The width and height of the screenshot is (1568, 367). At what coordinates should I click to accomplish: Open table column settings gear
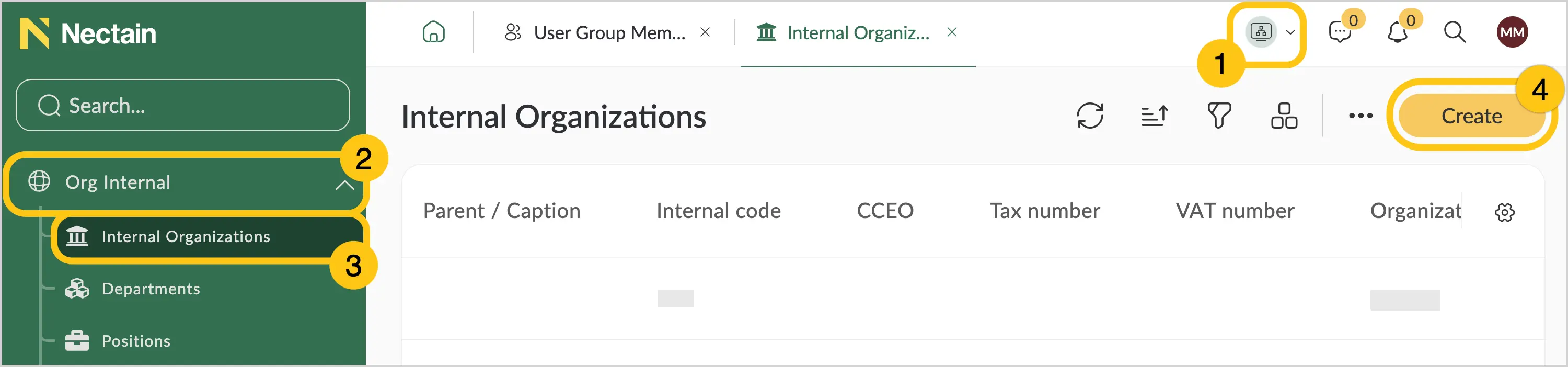coord(1504,212)
